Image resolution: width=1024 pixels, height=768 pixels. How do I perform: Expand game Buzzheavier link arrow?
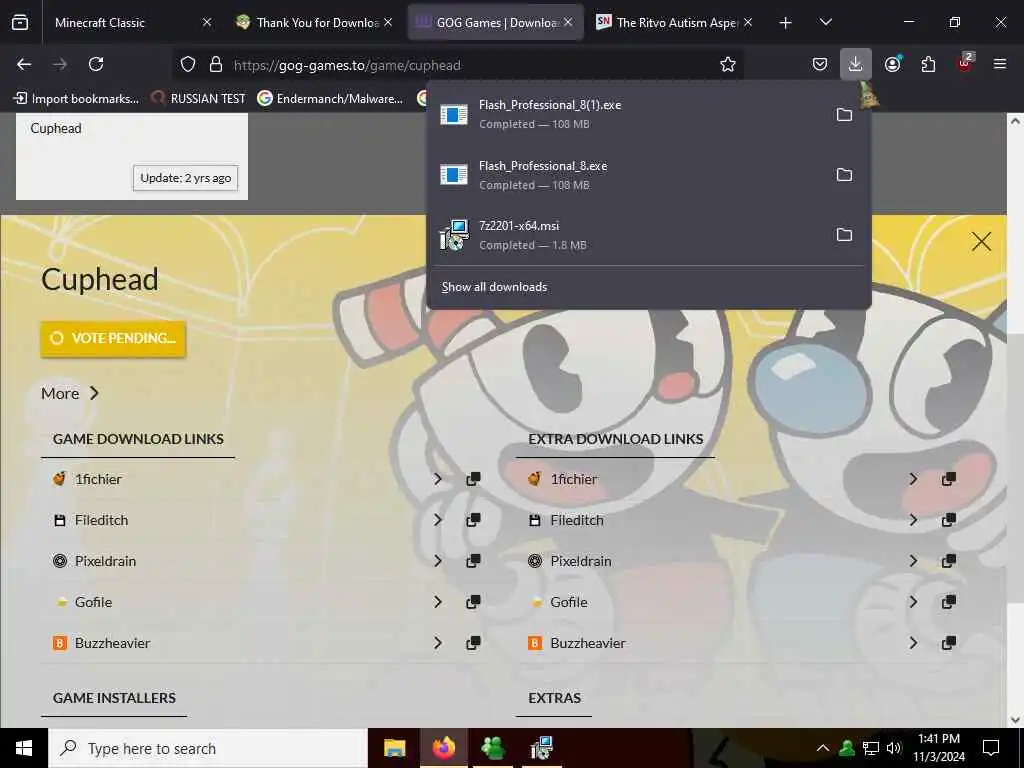[438, 643]
